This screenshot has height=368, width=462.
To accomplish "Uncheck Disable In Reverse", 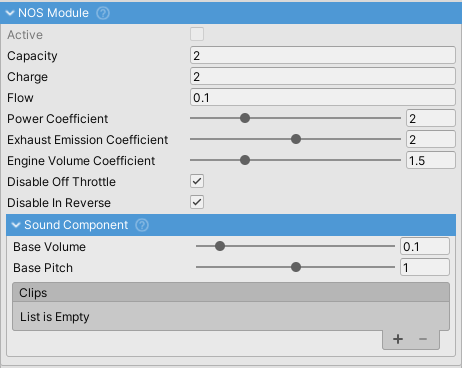I will coord(197,202).
